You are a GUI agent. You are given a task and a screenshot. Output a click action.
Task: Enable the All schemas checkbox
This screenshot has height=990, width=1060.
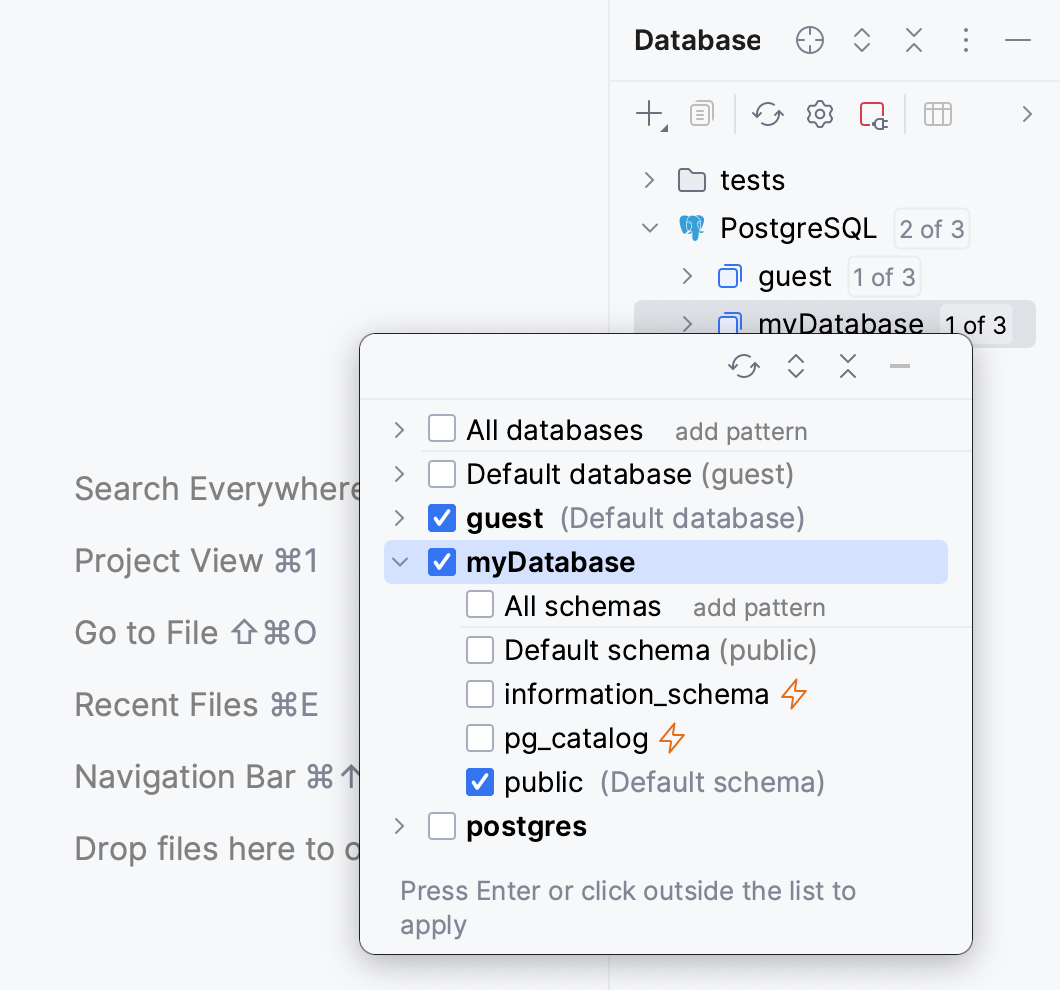coord(480,605)
